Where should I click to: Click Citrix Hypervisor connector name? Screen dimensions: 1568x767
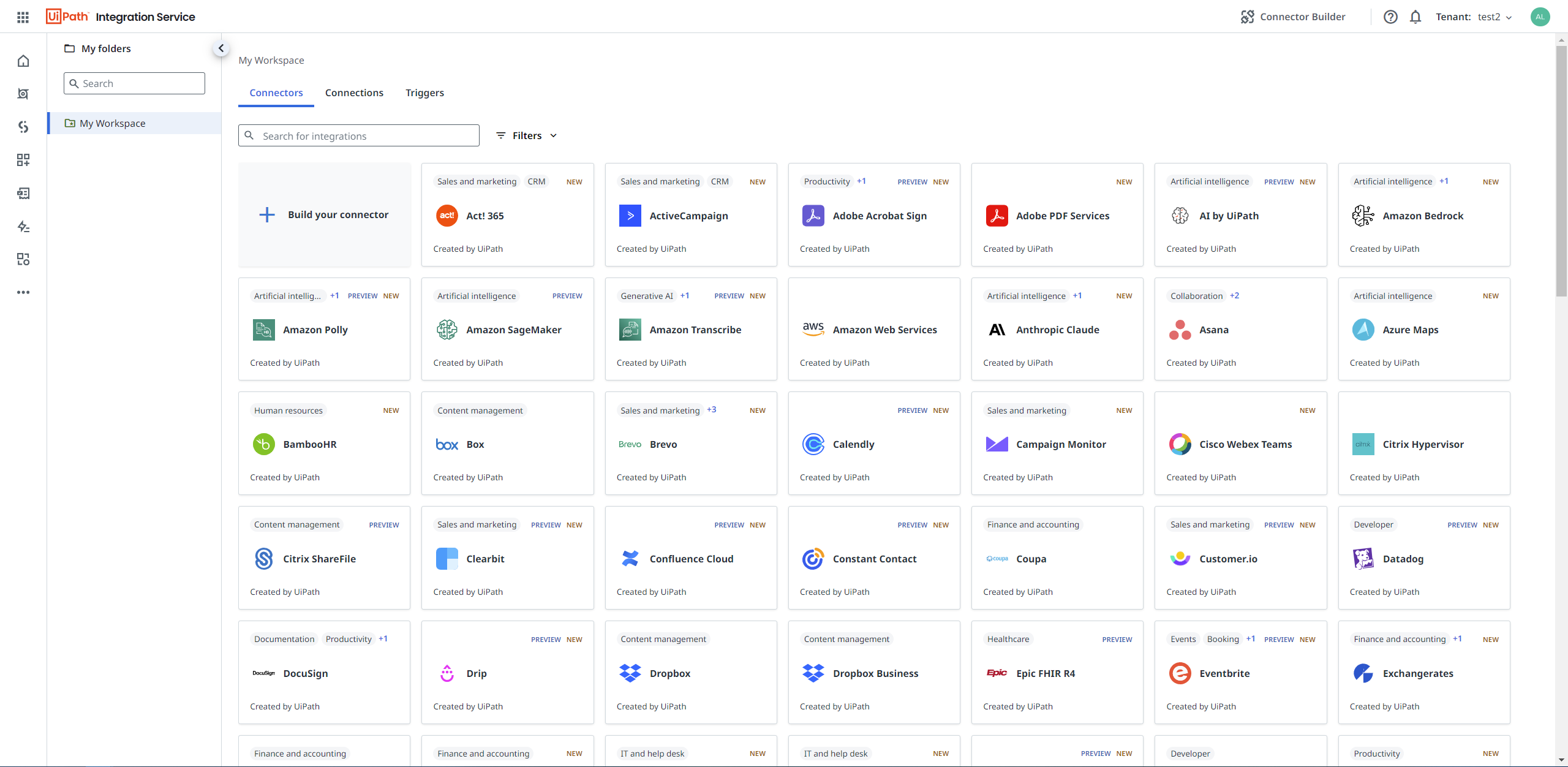click(1423, 444)
